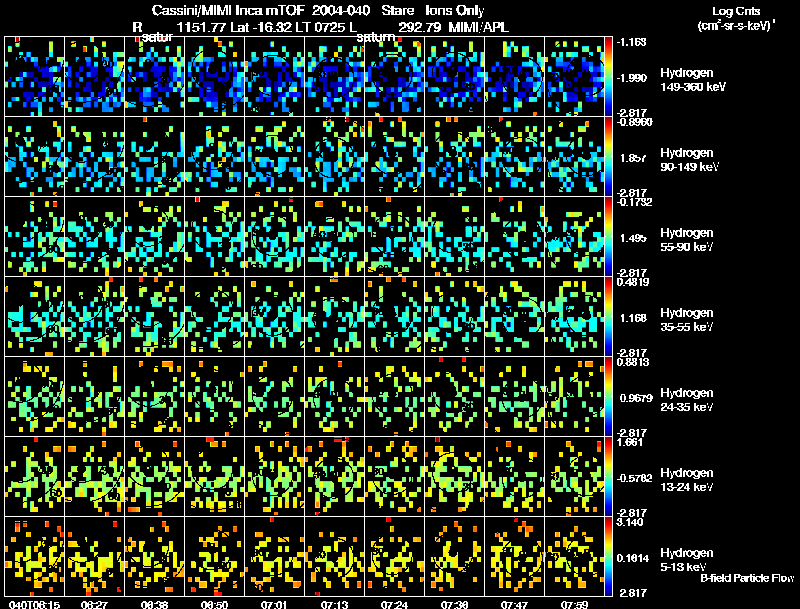The image size is (800, 609).
Task: Click the '-0.1732' color scale value
Action: click(634, 202)
